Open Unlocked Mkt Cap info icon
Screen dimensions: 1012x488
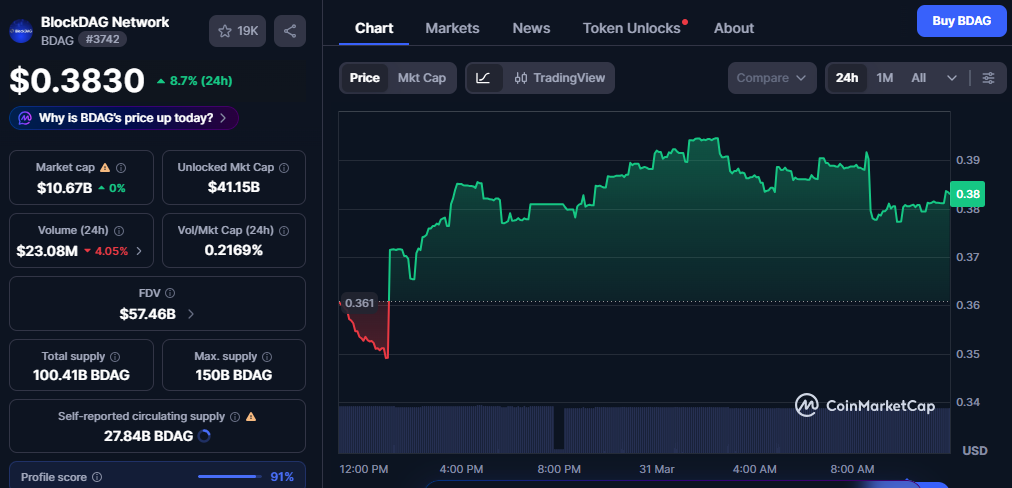284,168
